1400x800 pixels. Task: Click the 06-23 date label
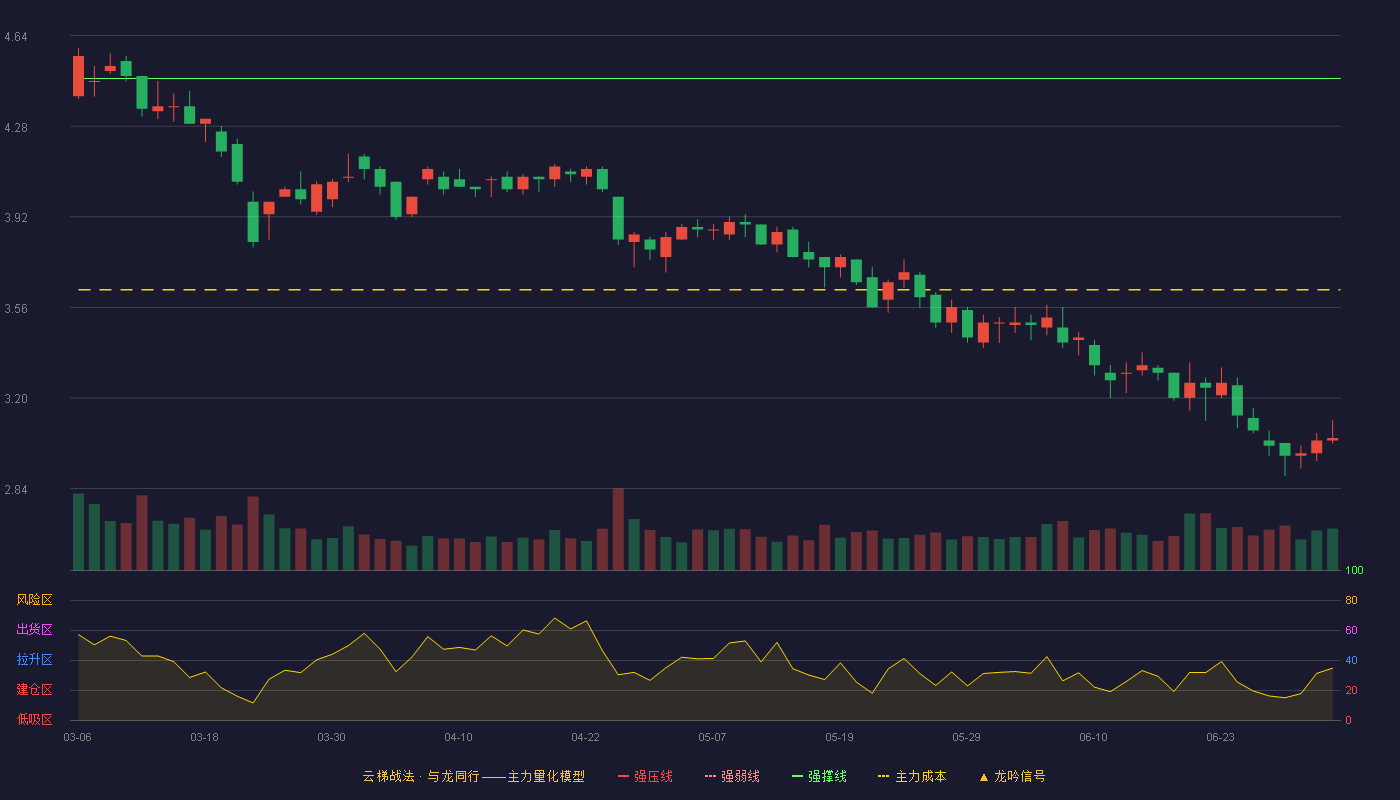1220,737
